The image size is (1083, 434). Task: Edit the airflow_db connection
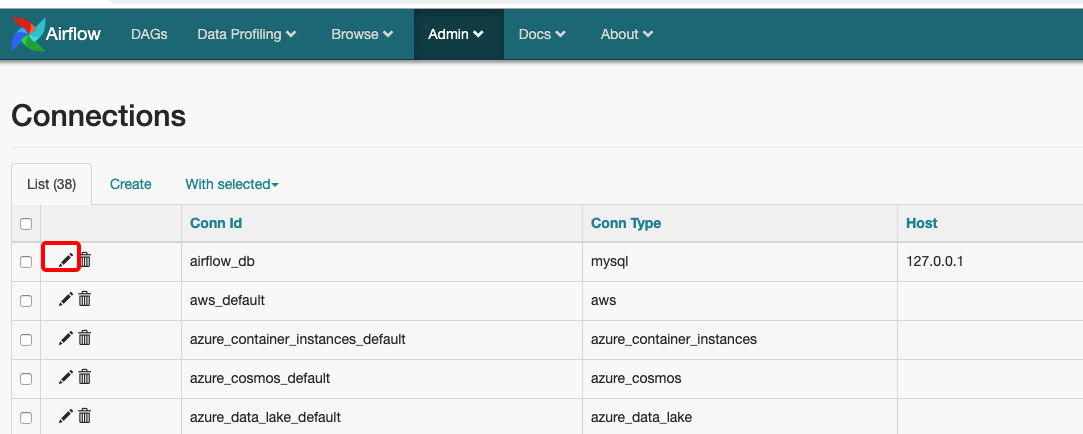(x=66, y=260)
